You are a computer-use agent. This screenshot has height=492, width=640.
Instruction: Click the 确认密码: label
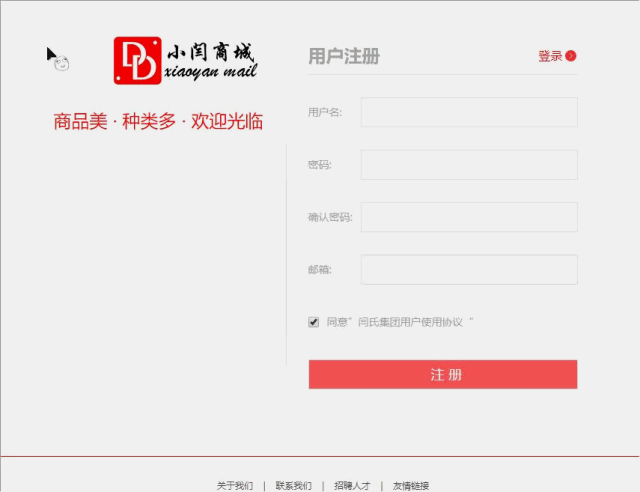coord(330,217)
